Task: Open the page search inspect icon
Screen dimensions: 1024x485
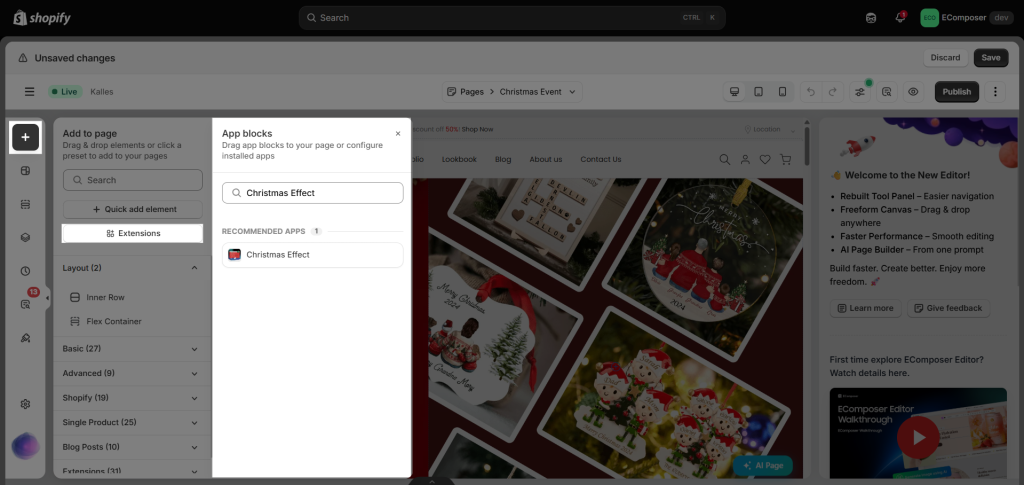Action: click(887, 92)
